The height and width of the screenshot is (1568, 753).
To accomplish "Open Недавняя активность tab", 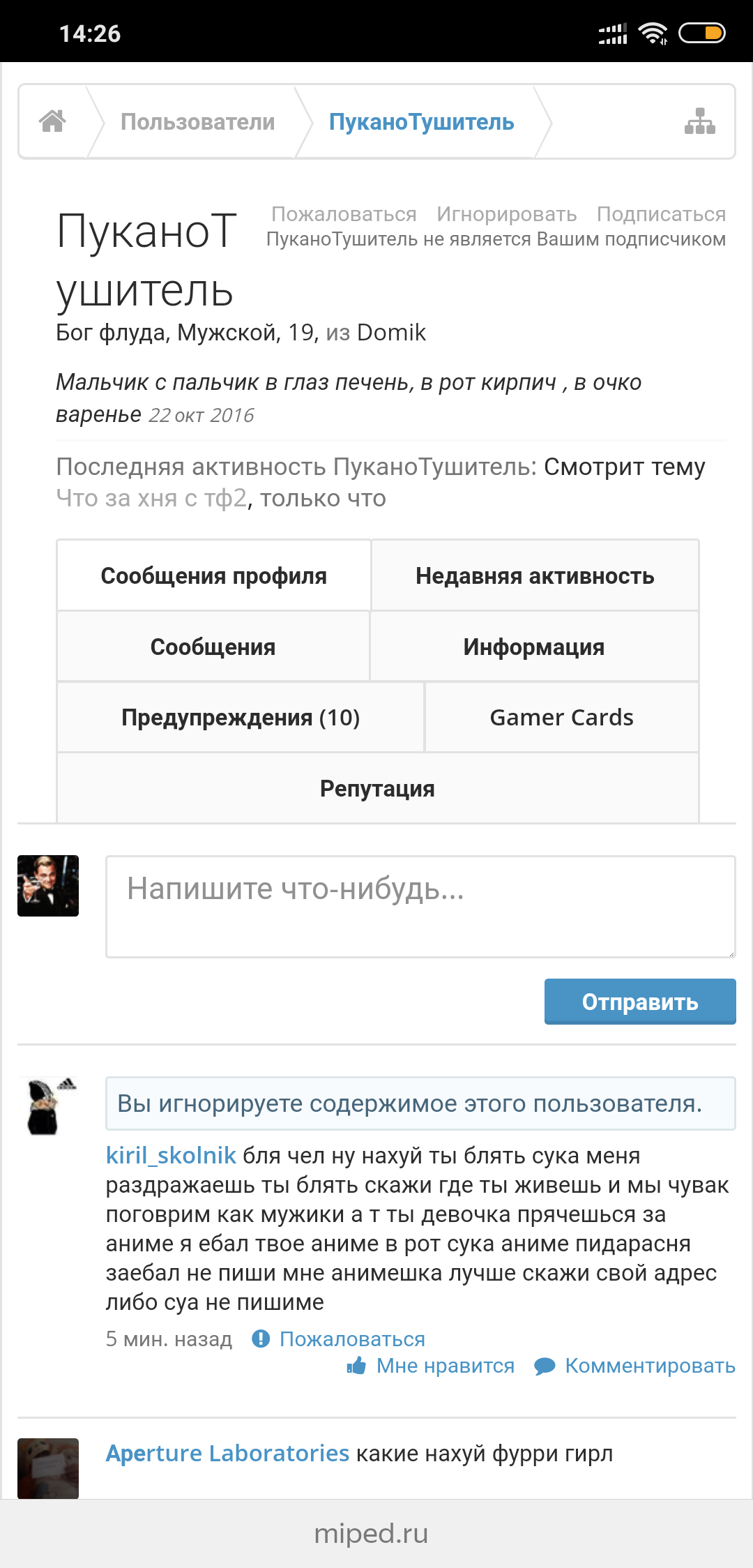I will click(535, 575).
